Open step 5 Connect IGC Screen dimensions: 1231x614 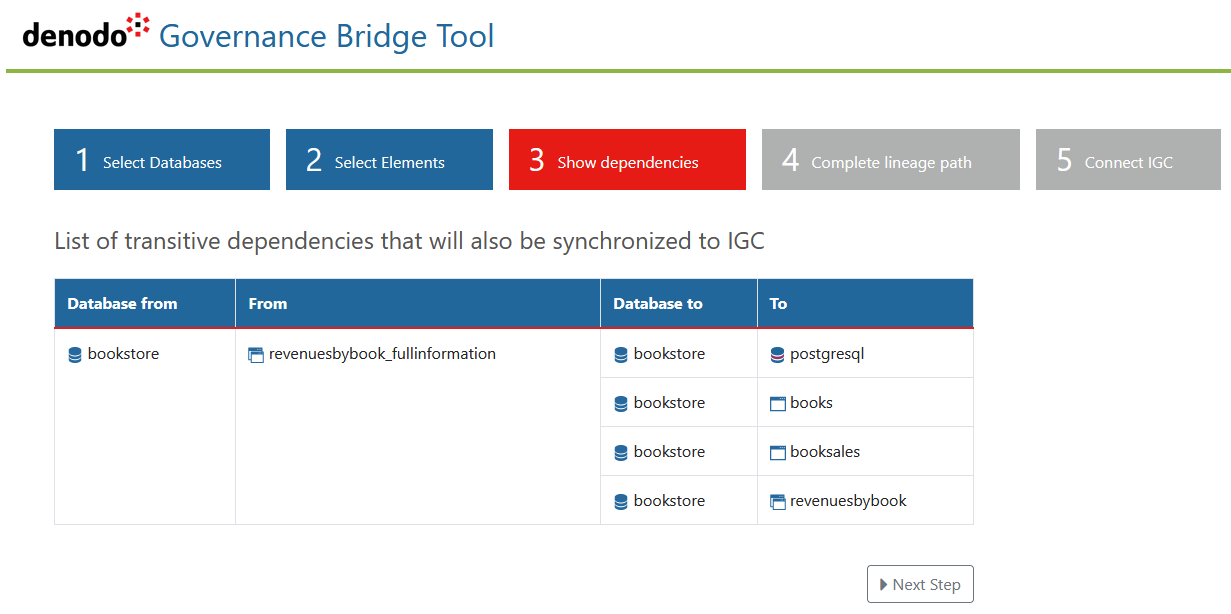(1128, 159)
